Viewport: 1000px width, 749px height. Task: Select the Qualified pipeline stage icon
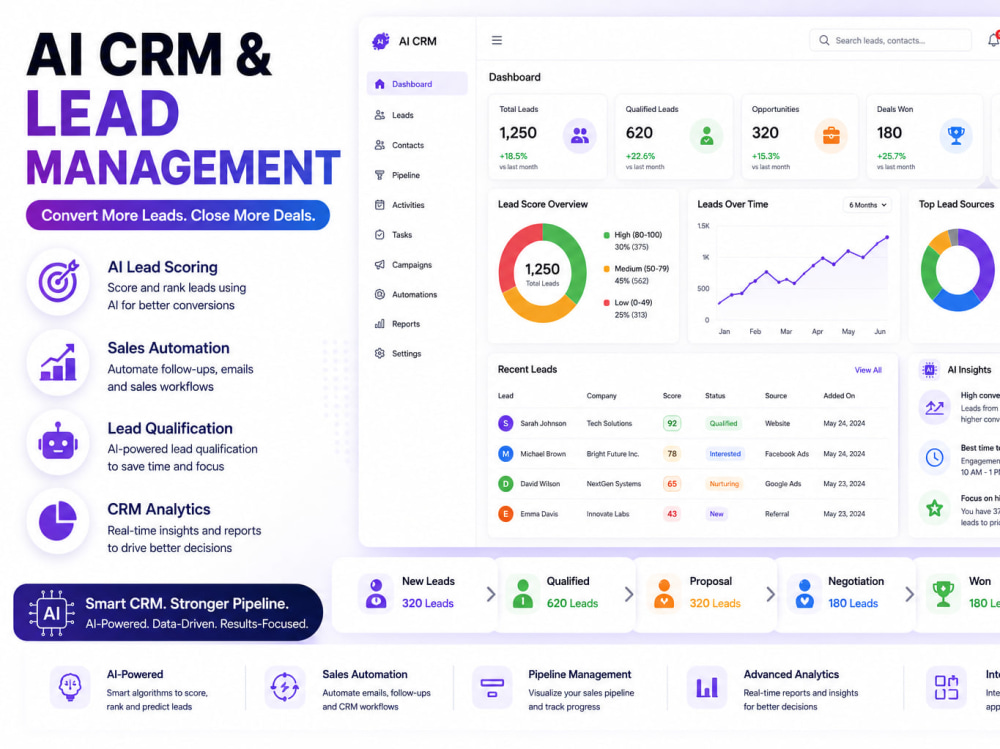click(523, 593)
